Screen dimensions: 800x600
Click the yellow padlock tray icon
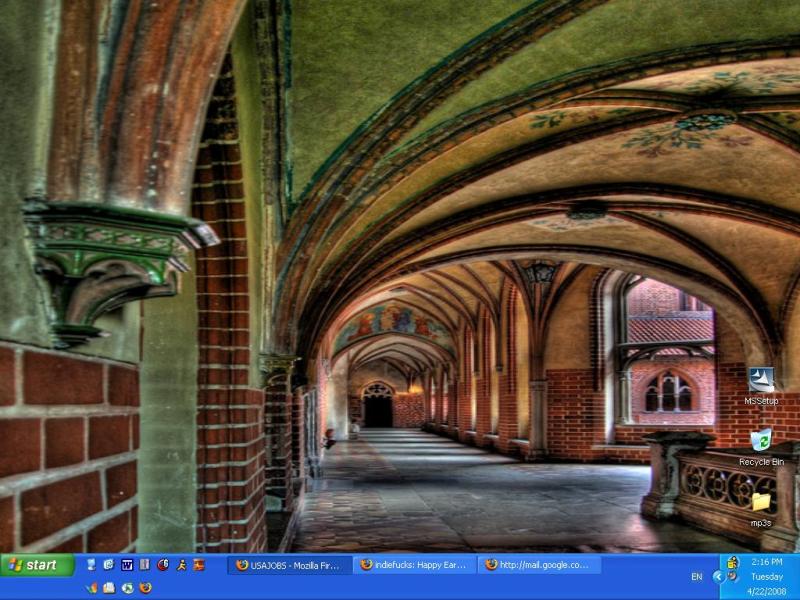pyautogui.click(x=733, y=562)
